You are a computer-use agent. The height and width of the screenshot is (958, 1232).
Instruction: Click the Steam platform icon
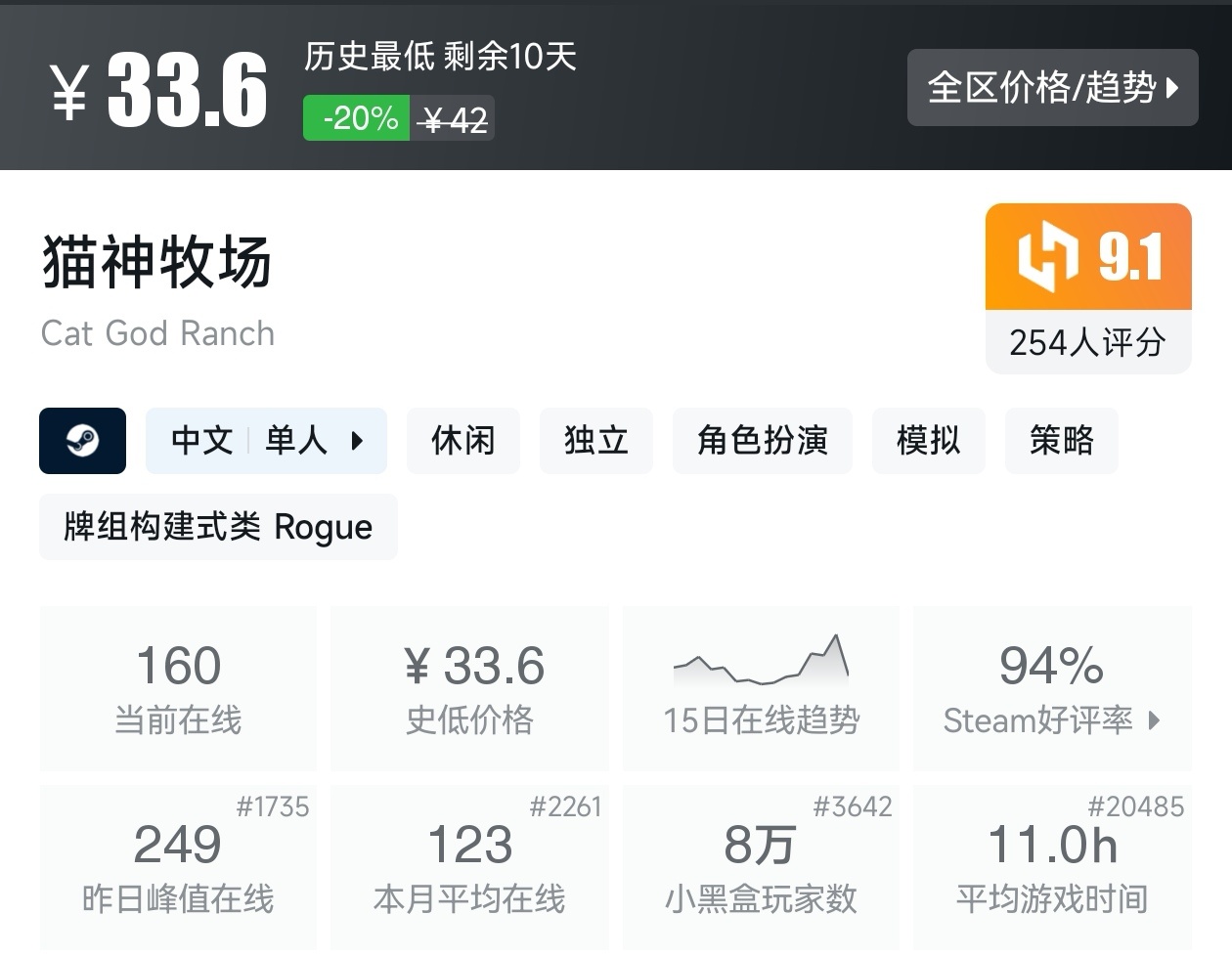tap(82, 441)
